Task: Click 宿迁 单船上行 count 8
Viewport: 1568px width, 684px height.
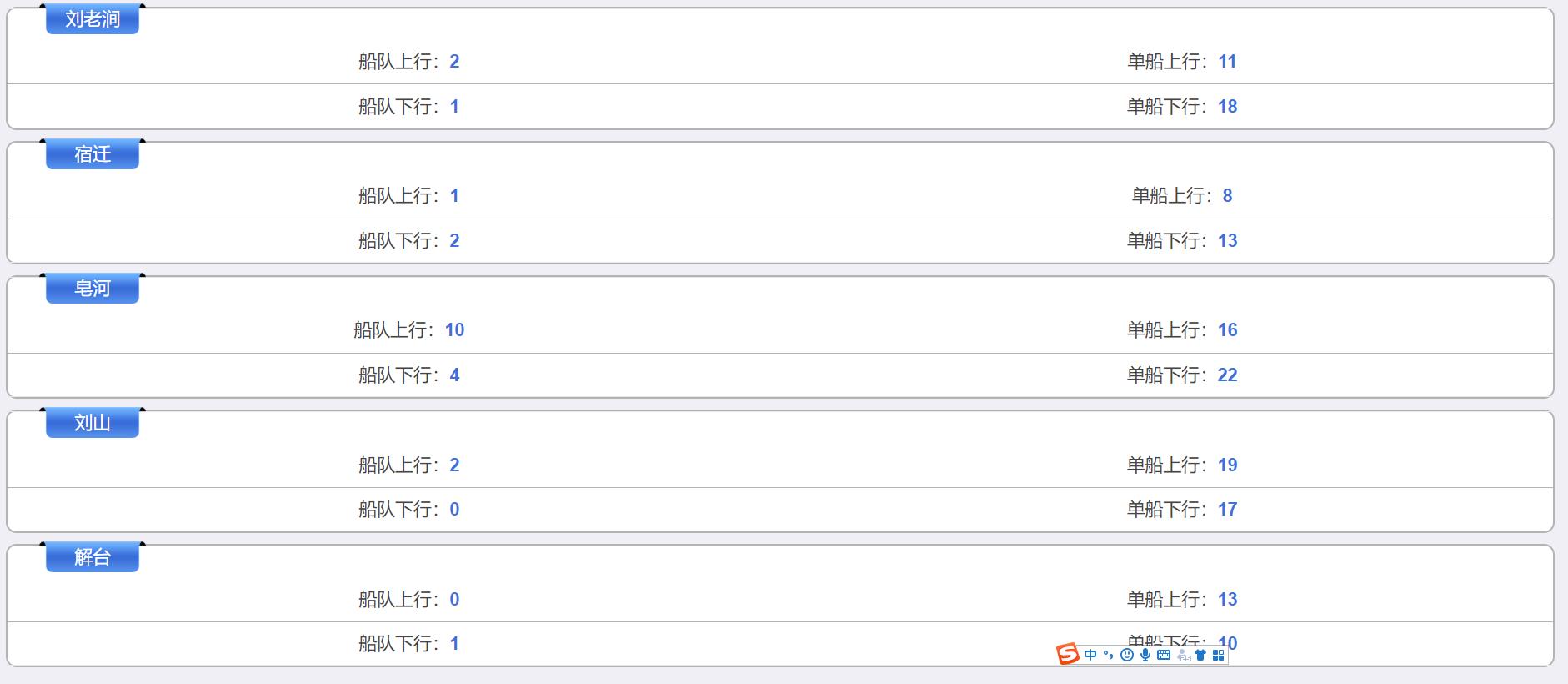Action: (1227, 196)
